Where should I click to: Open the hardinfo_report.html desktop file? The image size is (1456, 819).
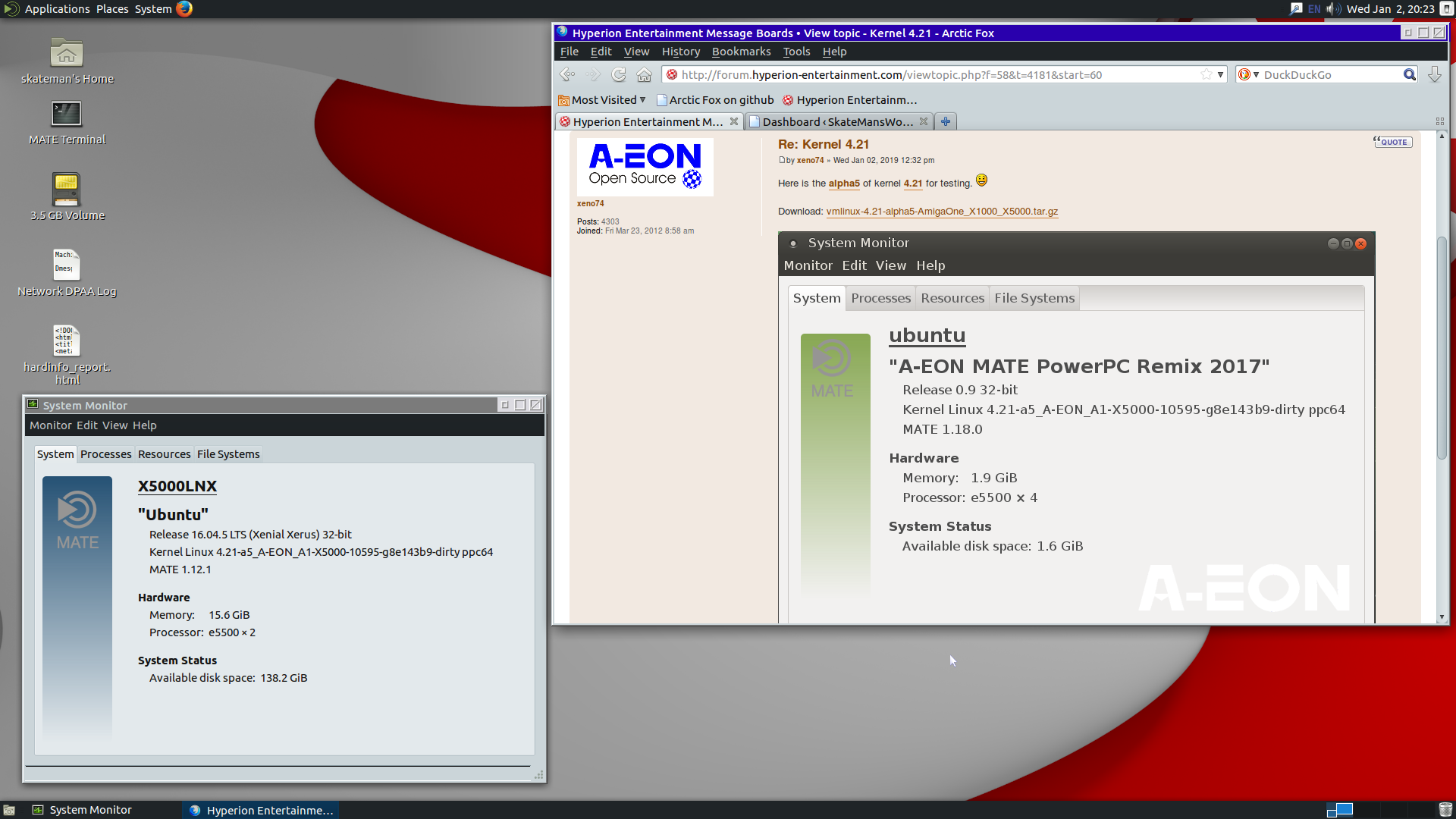click(67, 355)
